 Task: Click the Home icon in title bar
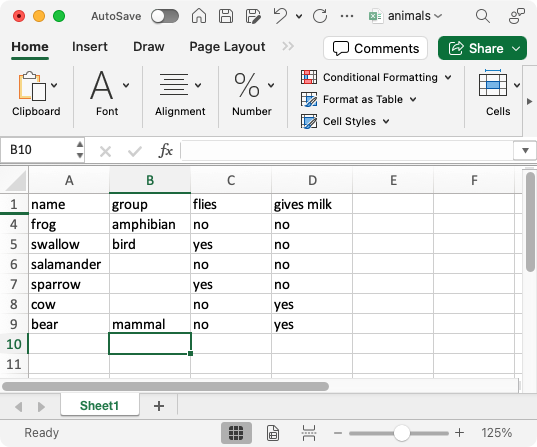click(199, 16)
